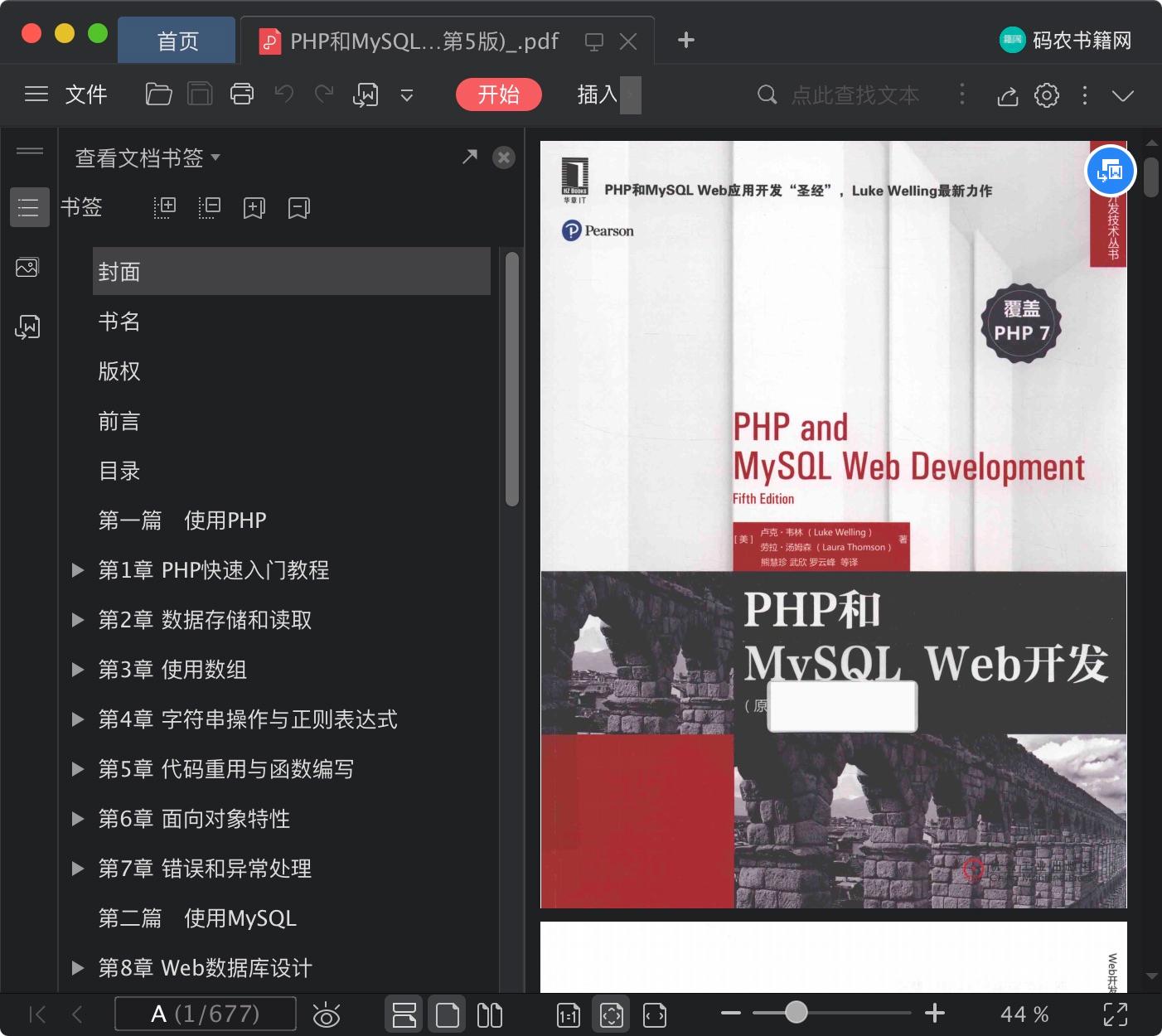
Task: Toggle continuous scrolling view
Action: (404, 1014)
